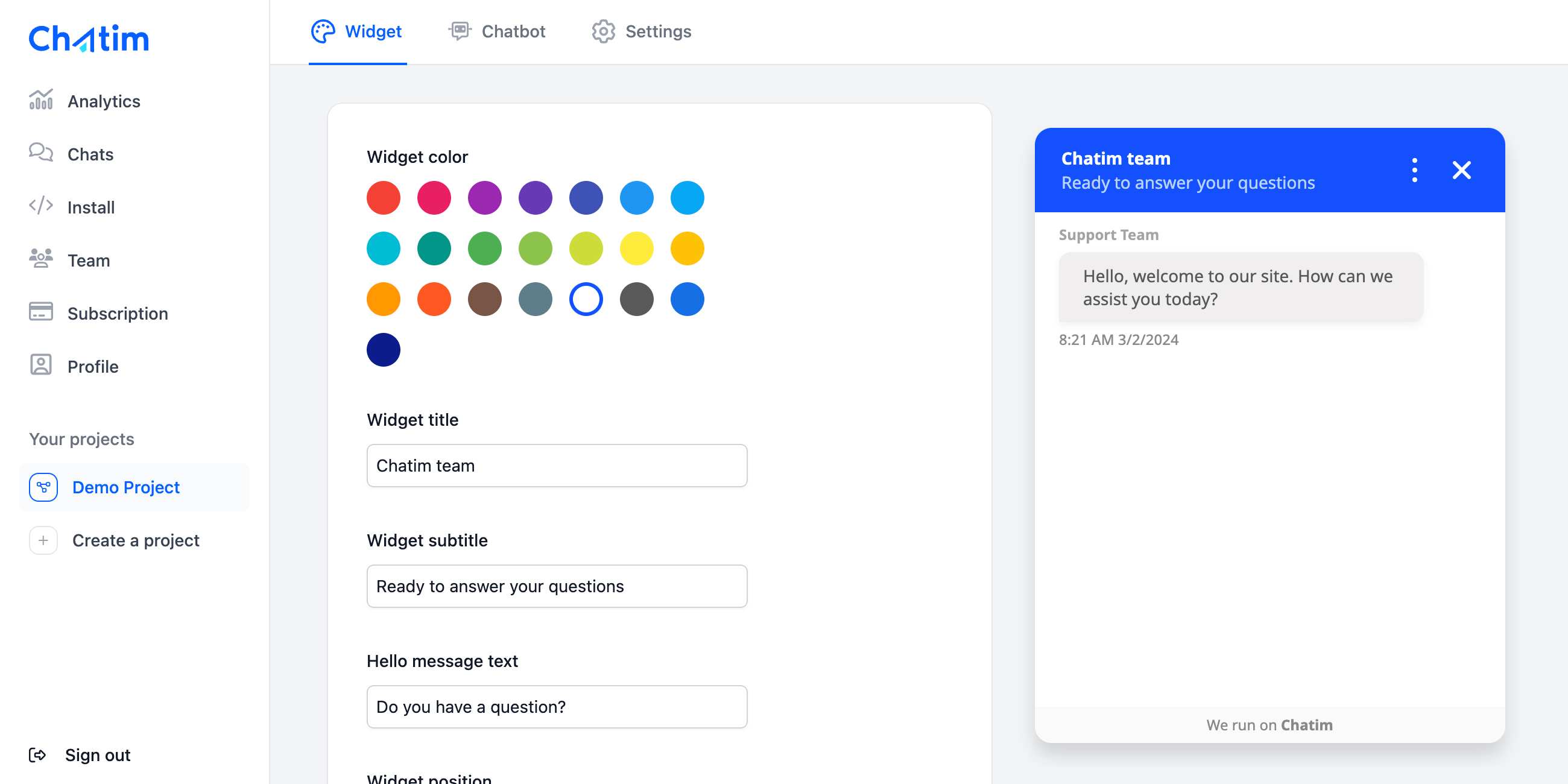Pick the red widget color

click(x=384, y=198)
